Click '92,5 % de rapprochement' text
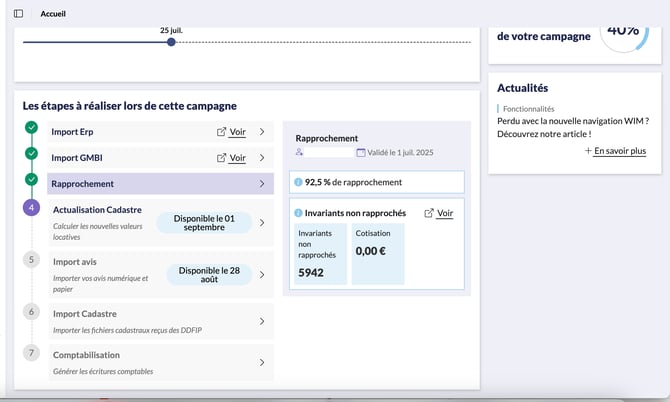 click(x=353, y=182)
